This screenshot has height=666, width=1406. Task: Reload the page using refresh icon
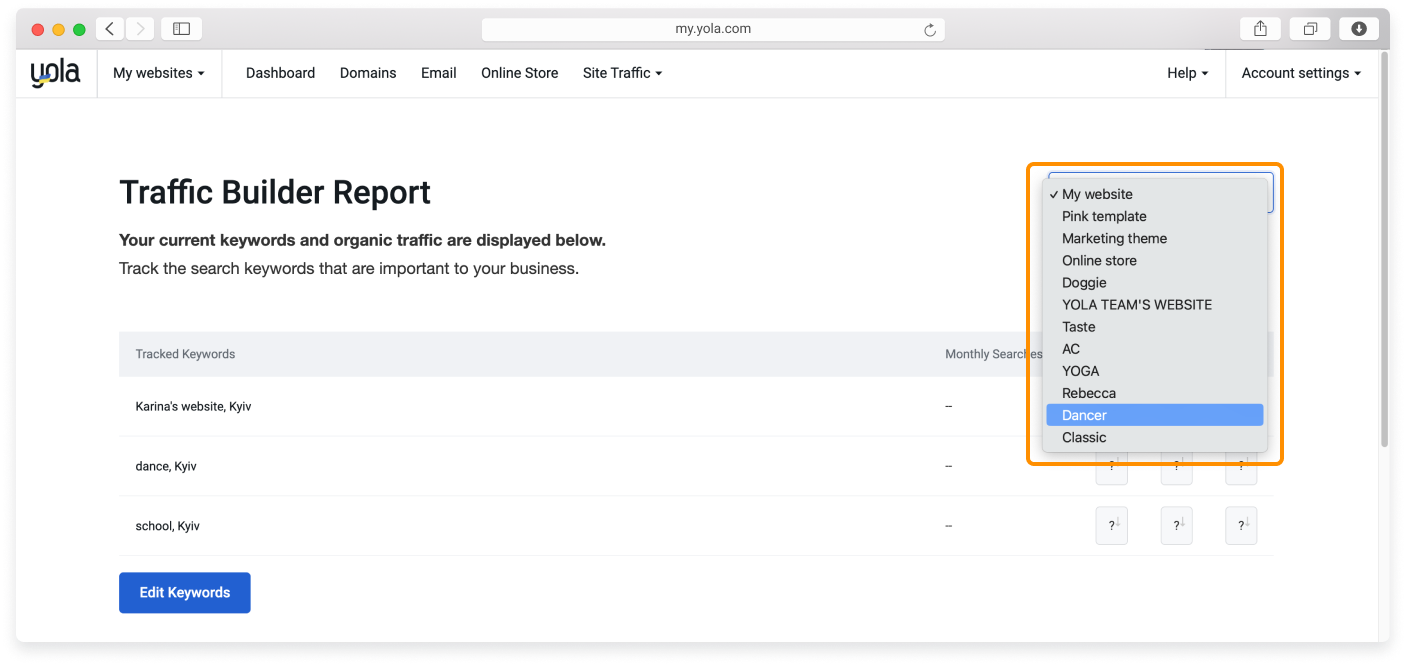(x=930, y=30)
